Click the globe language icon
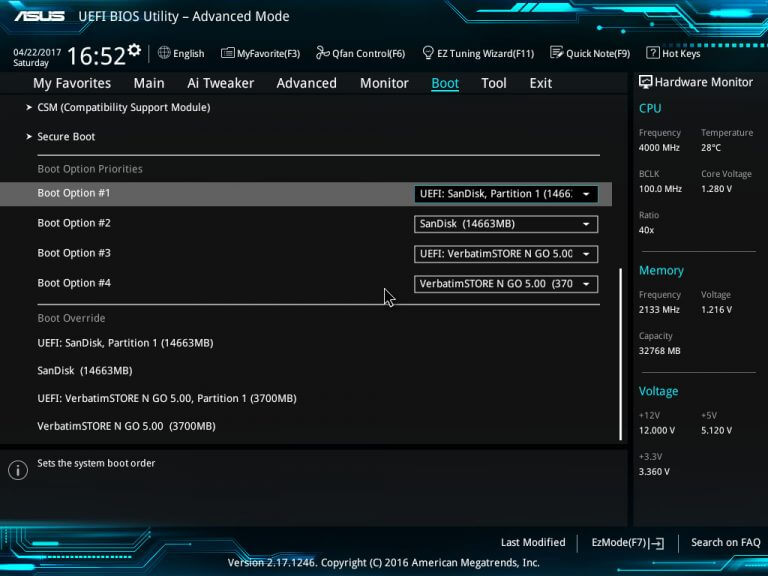This screenshot has width=768, height=576. 164,53
